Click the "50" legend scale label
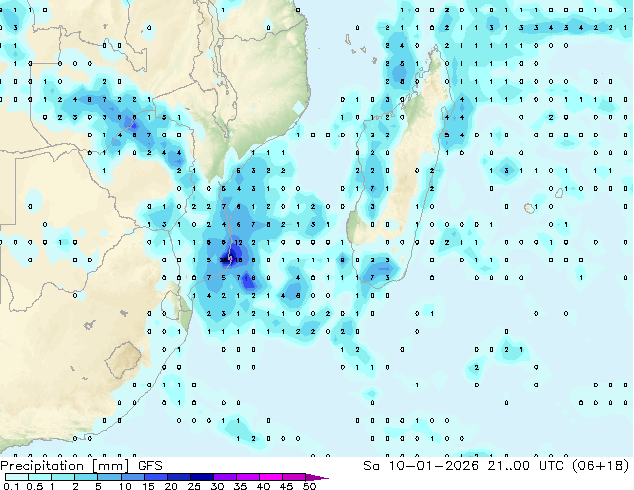This screenshot has width=634, height=490. tap(309, 486)
